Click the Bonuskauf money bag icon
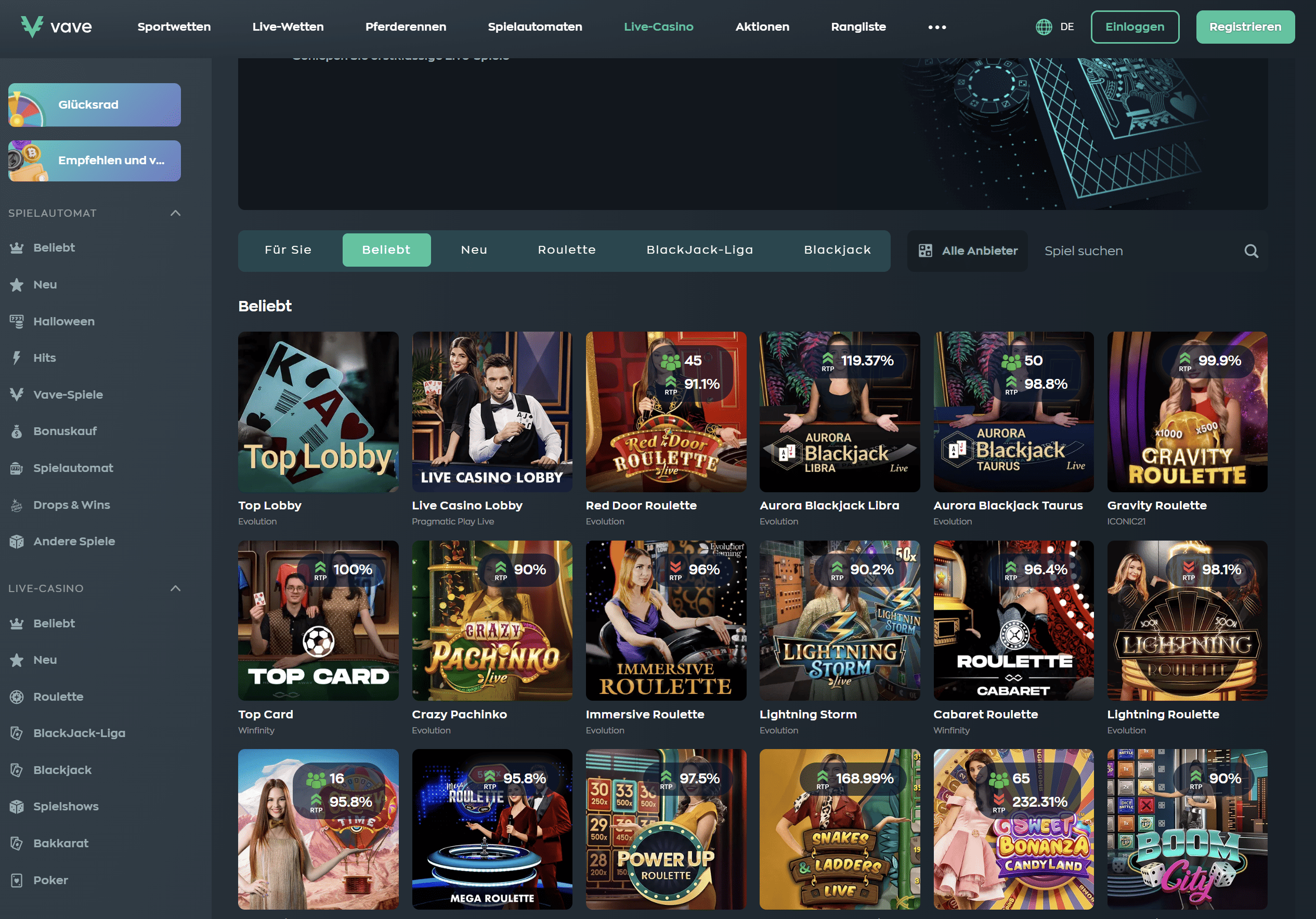 17,431
